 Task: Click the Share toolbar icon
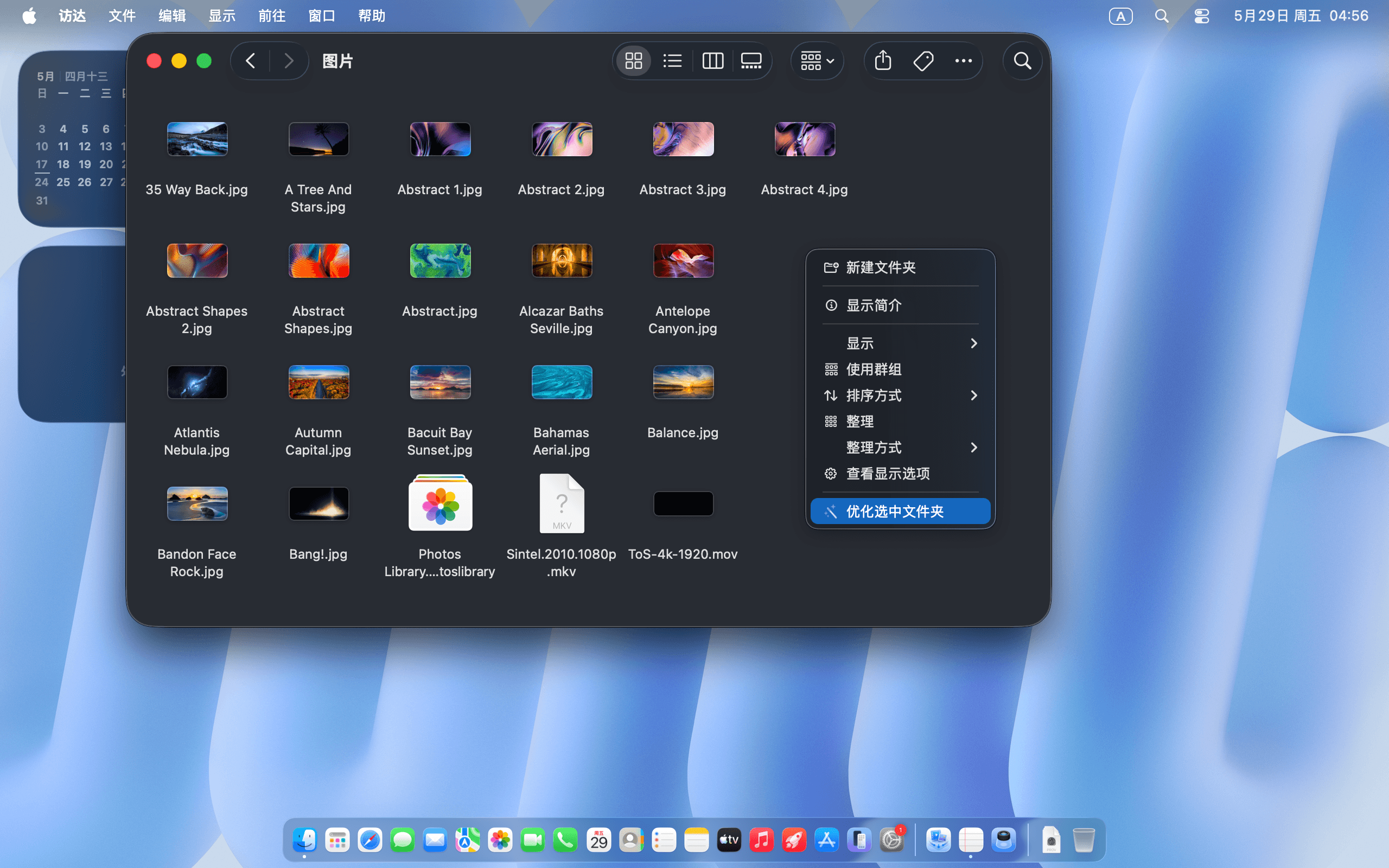click(883, 61)
